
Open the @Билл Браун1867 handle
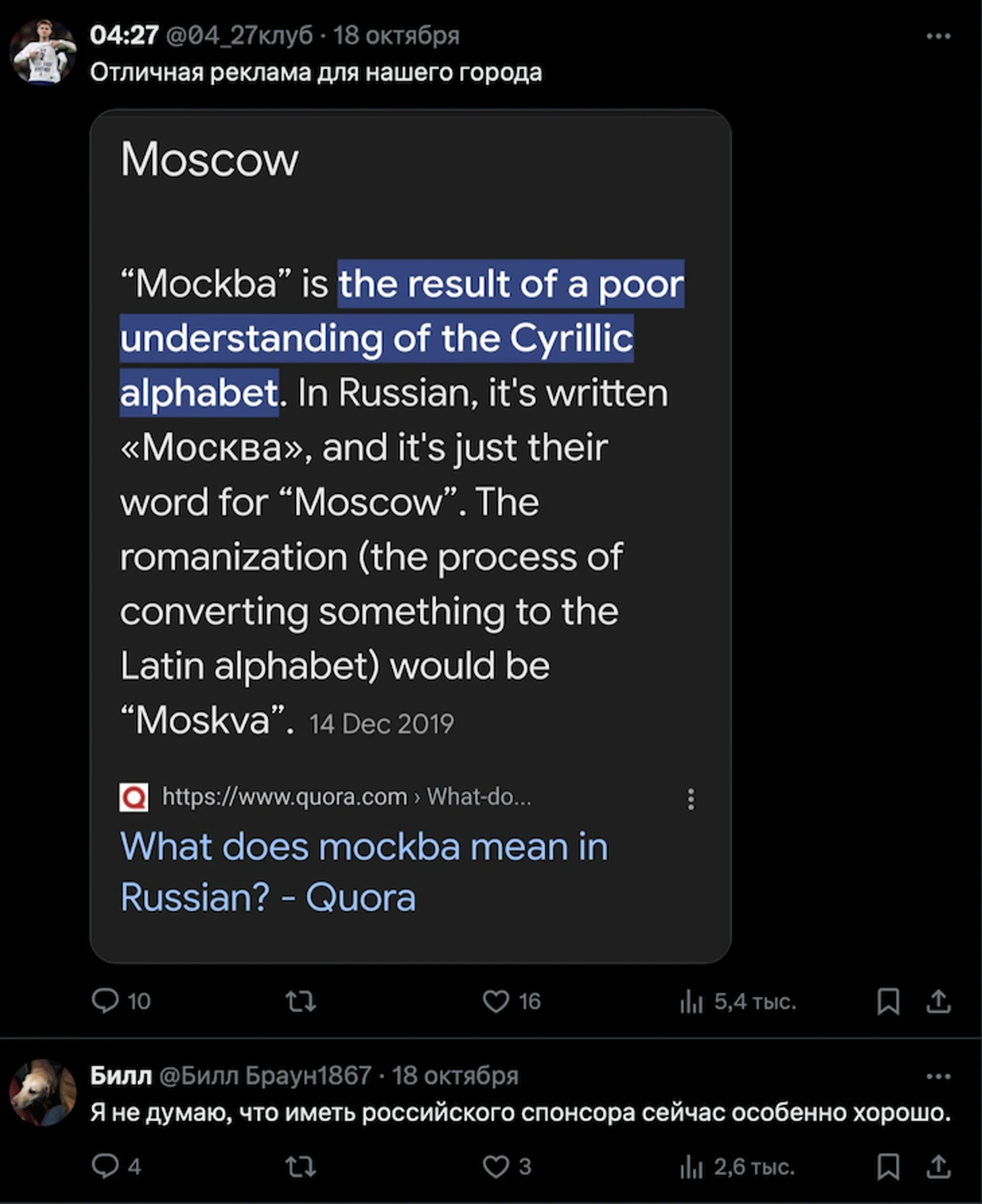click(265, 1076)
